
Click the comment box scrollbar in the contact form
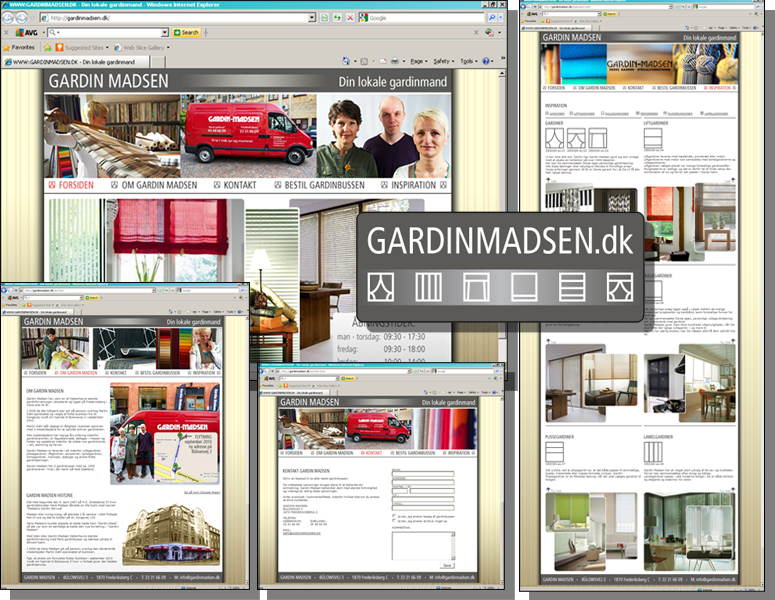click(x=453, y=545)
